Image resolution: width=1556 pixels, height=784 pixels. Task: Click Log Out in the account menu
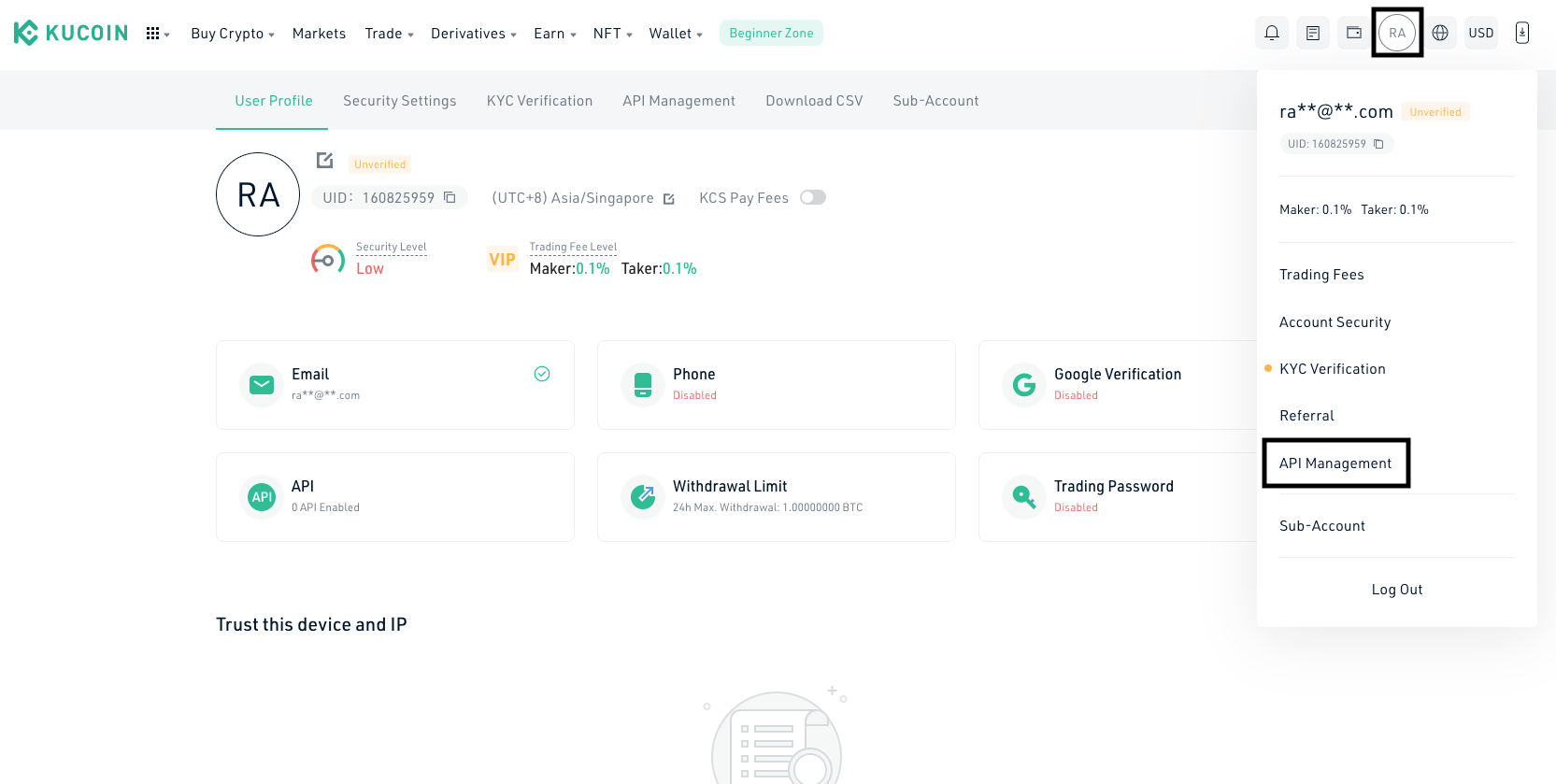[1396, 590]
